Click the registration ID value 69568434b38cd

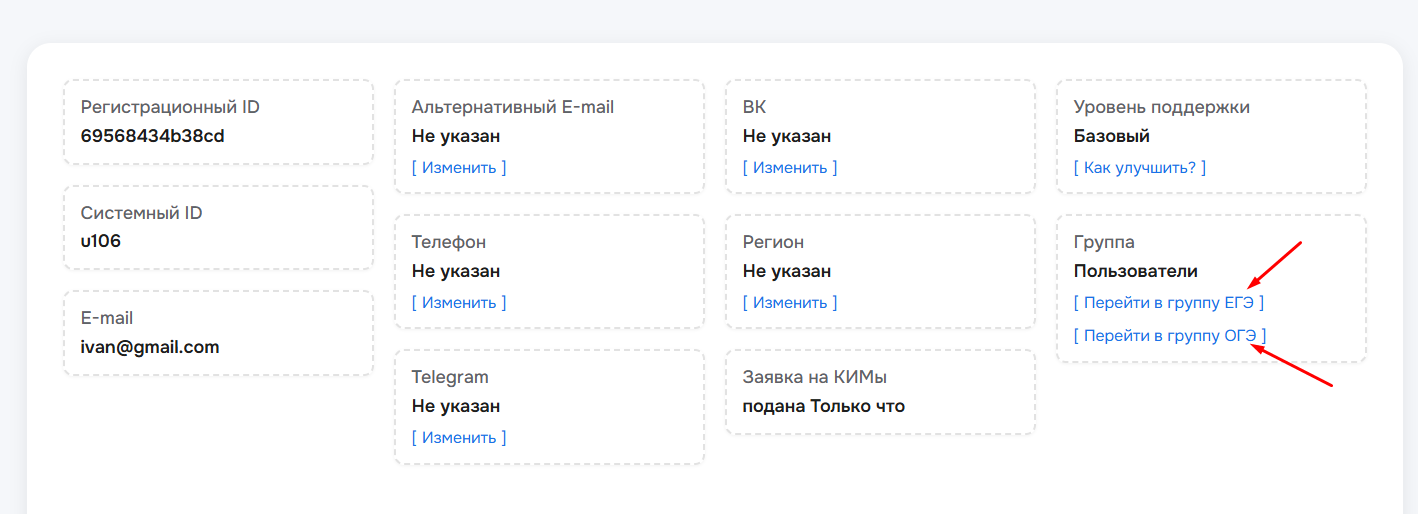click(x=152, y=136)
